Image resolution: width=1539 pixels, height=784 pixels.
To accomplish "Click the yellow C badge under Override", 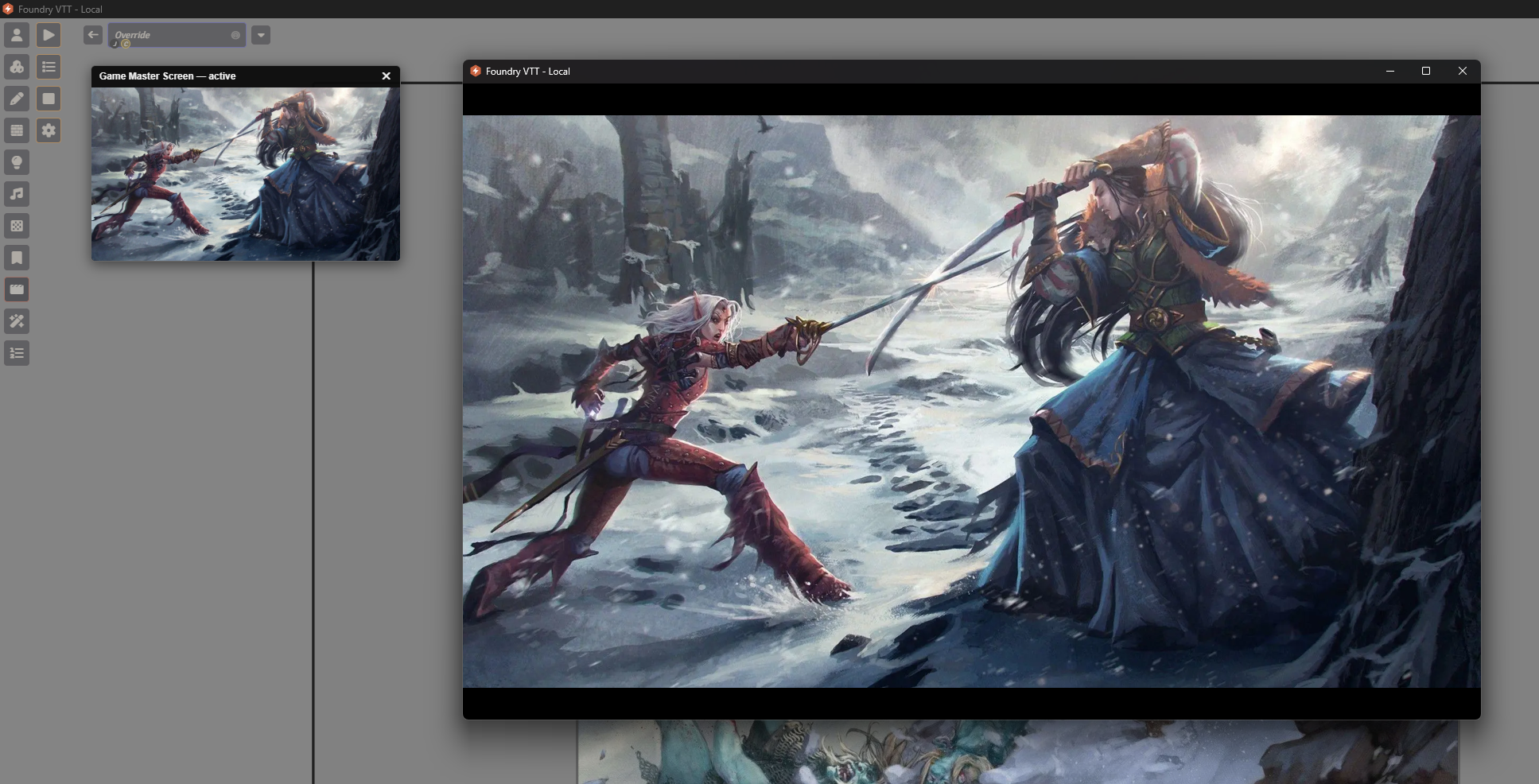I will pyautogui.click(x=126, y=44).
